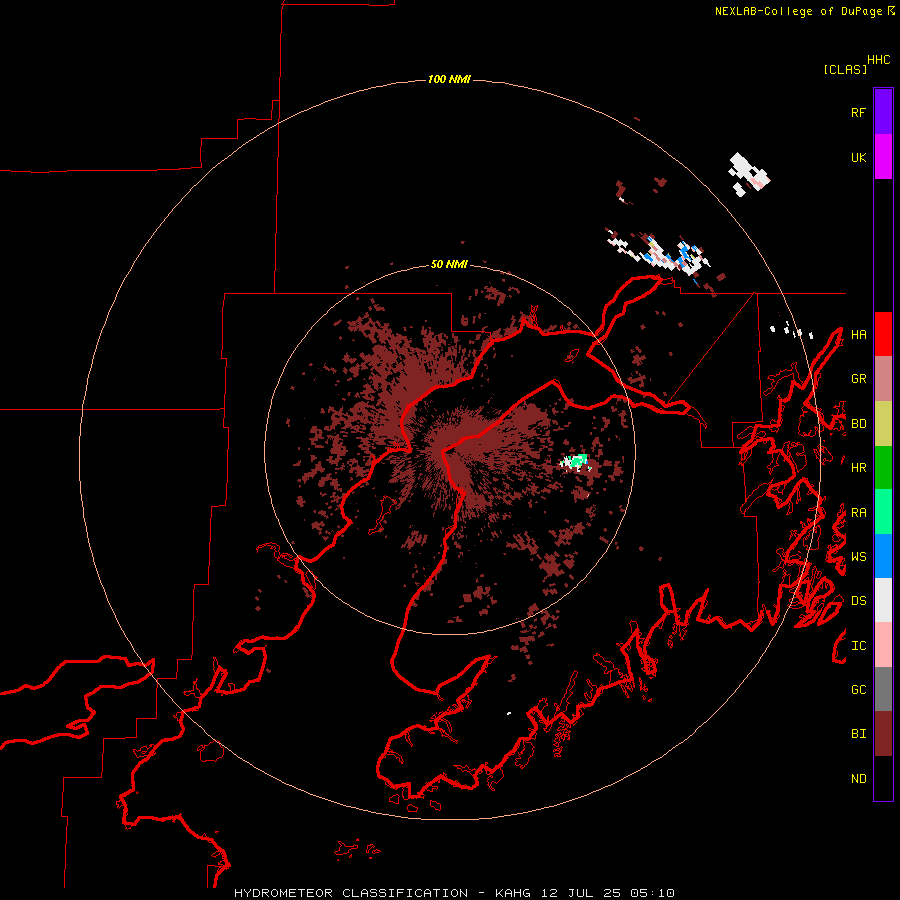Click the 12 JUL 25 date text
Image resolution: width=900 pixels, height=900 pixels.
click(581, 893)
